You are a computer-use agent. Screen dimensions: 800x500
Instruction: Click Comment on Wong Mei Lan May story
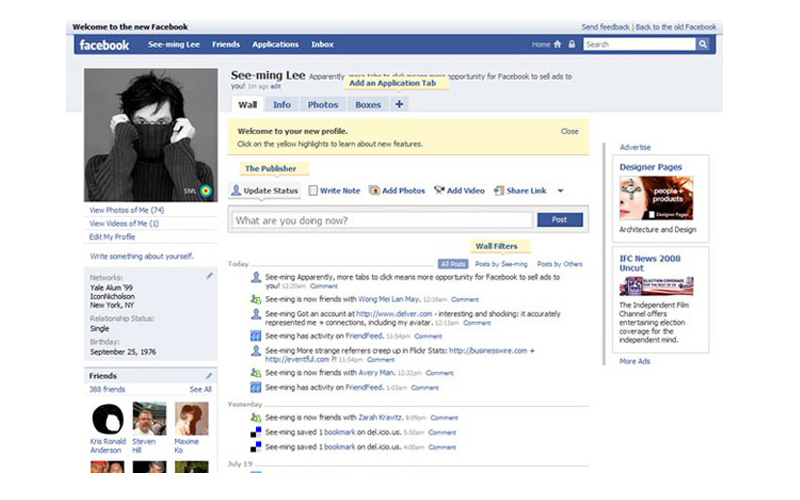pos(465,299)
